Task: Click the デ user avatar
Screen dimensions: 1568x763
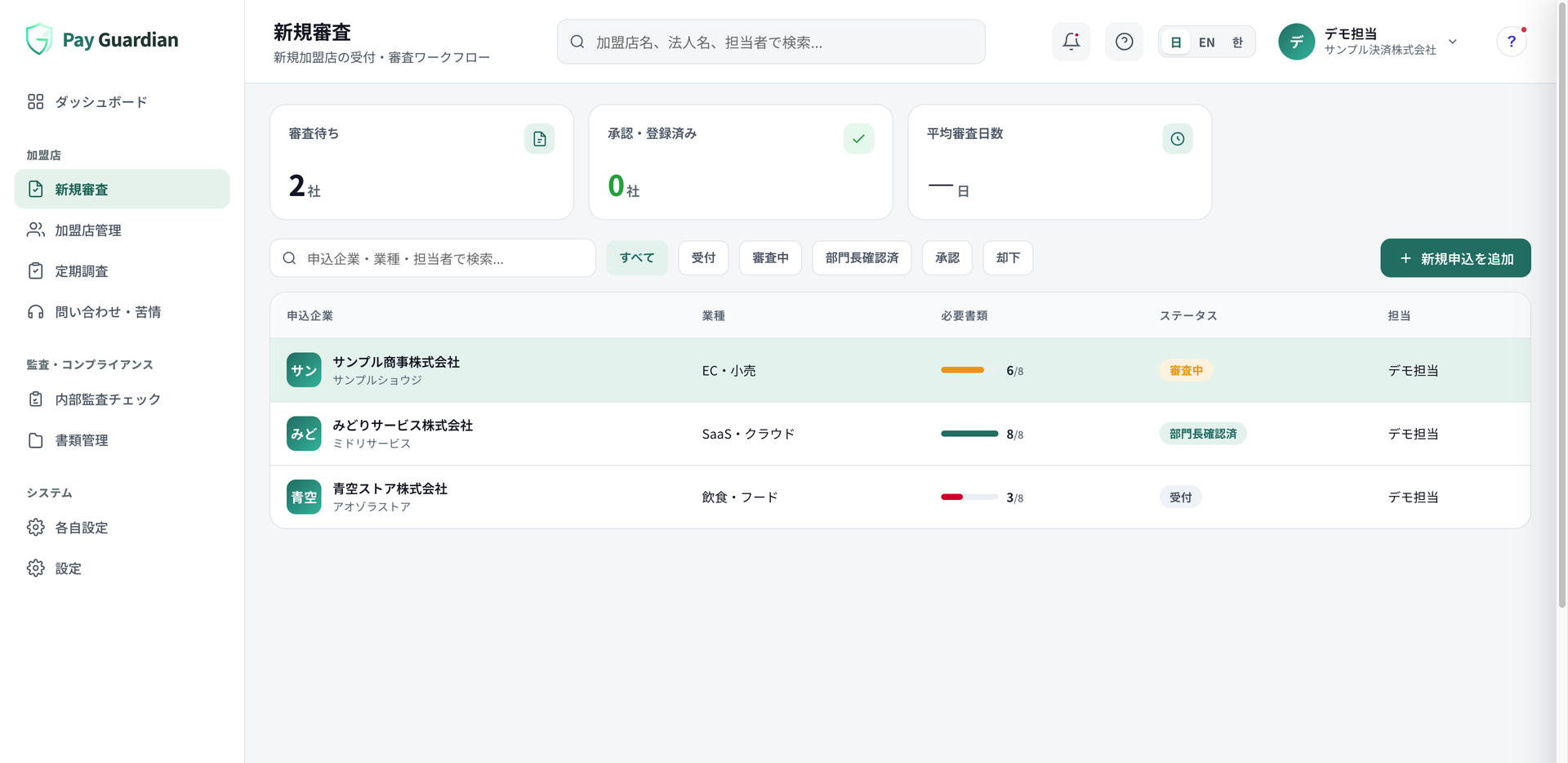Action: pos(1296,42)
